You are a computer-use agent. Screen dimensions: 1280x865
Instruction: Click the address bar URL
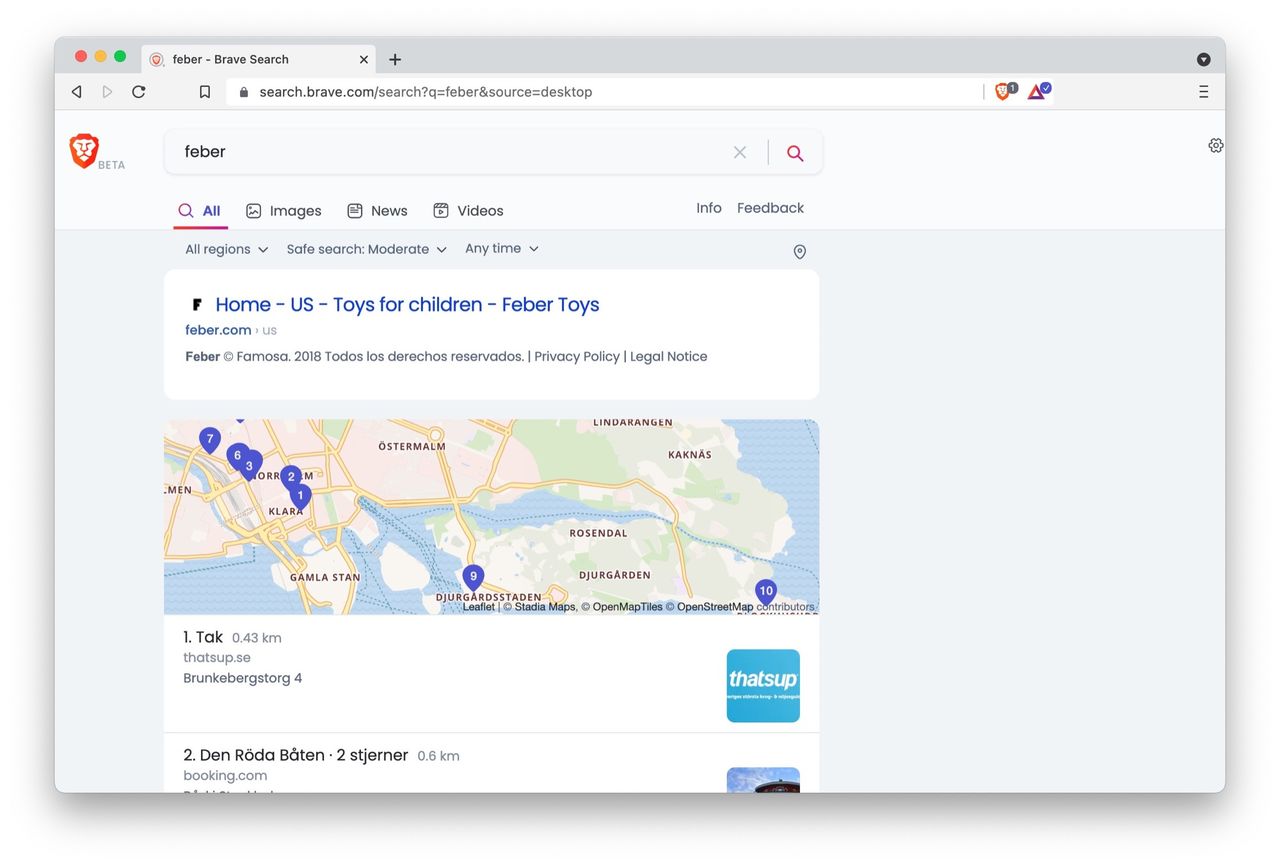point(425,92)
